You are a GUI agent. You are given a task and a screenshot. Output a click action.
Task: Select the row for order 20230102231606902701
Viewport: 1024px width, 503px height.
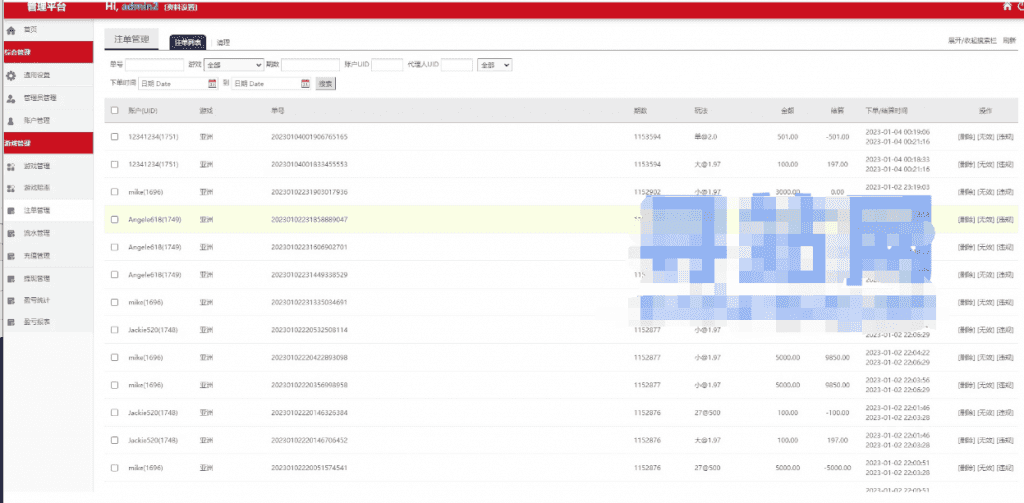click(x=115, y=247)
